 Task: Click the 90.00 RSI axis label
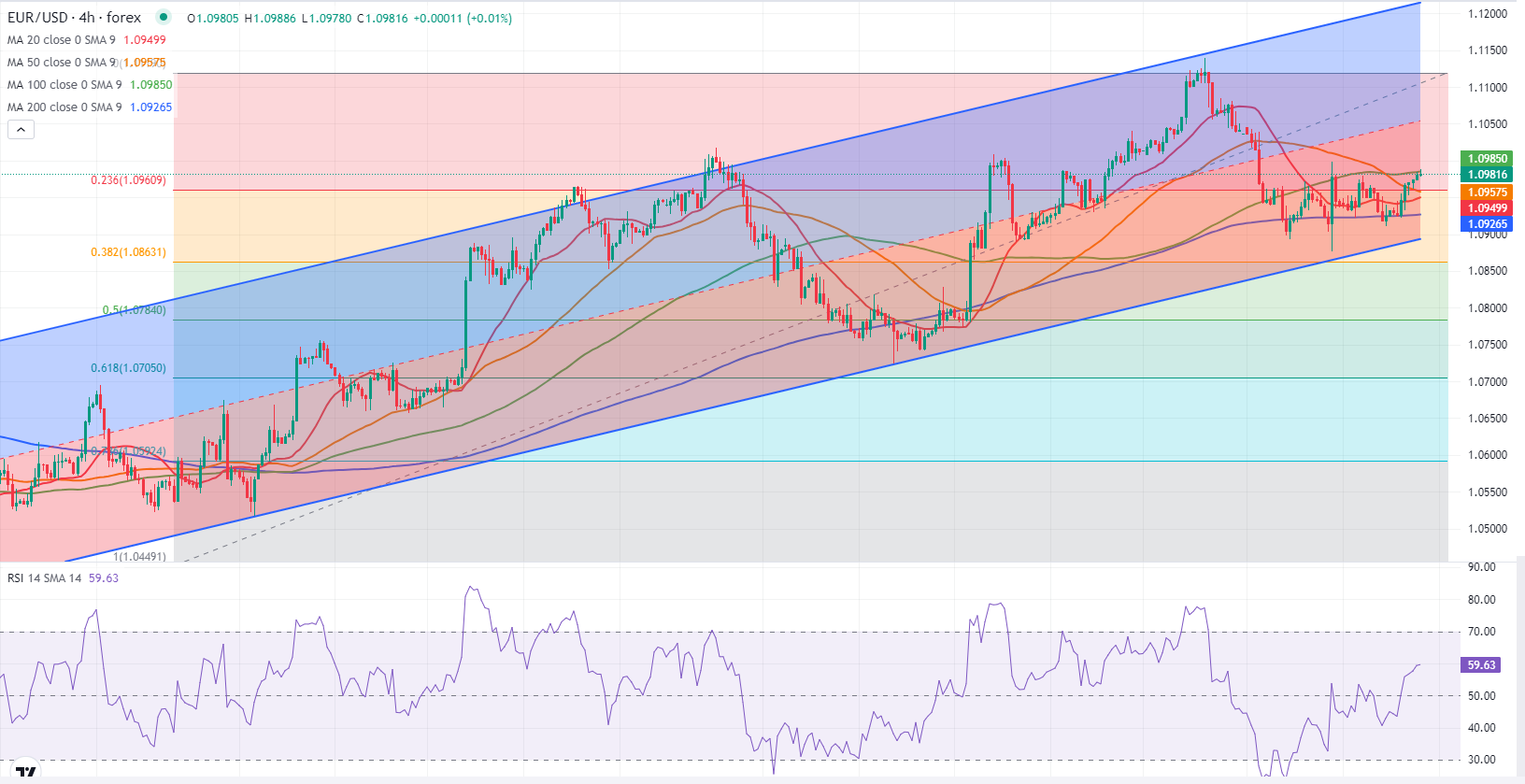(1481, 567)
